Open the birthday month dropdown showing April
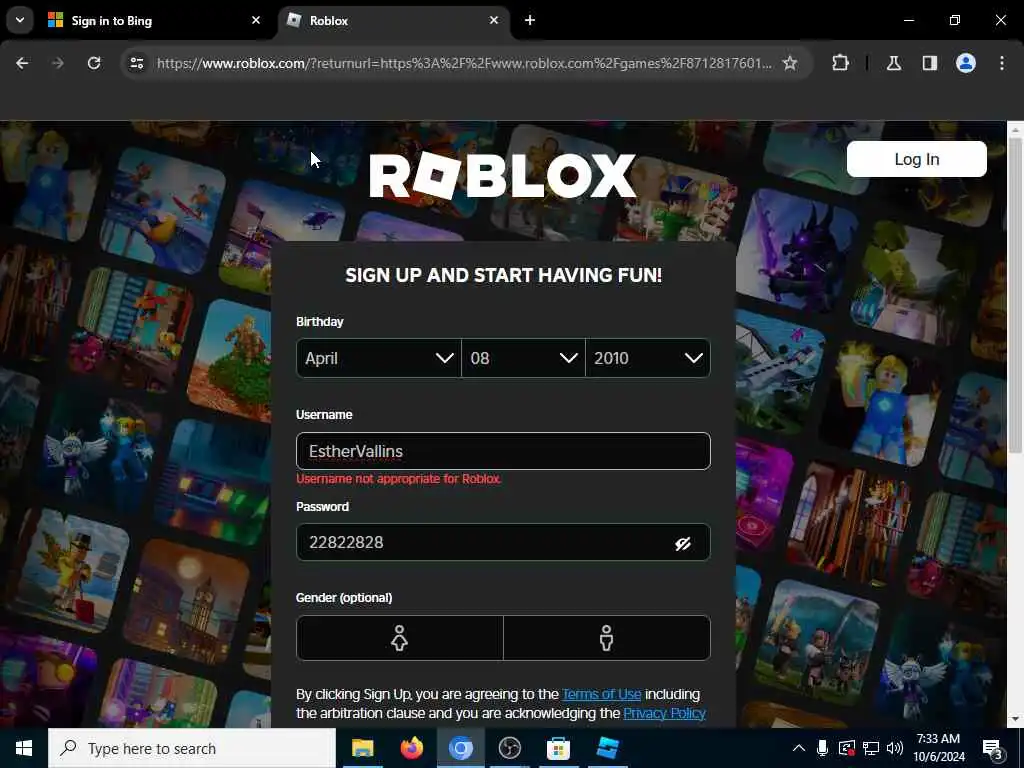 coord(379,358)
